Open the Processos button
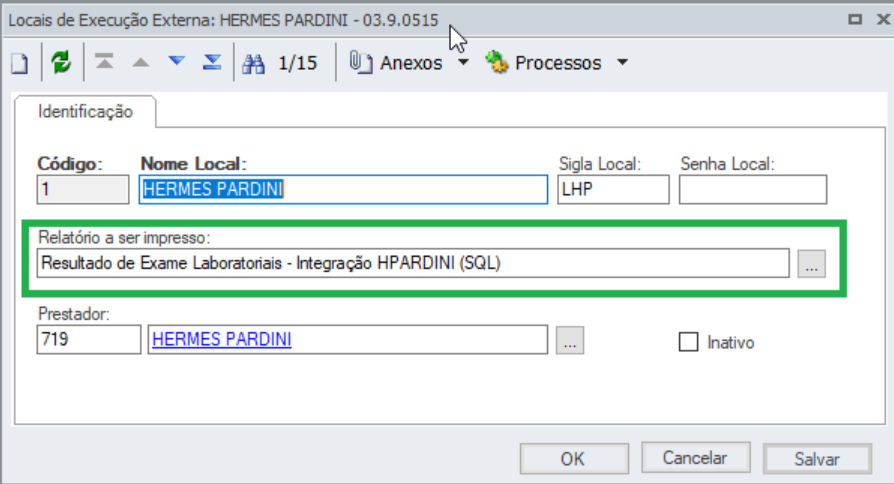The height and width of the screenshot is (484, 894). pos(543,63)
